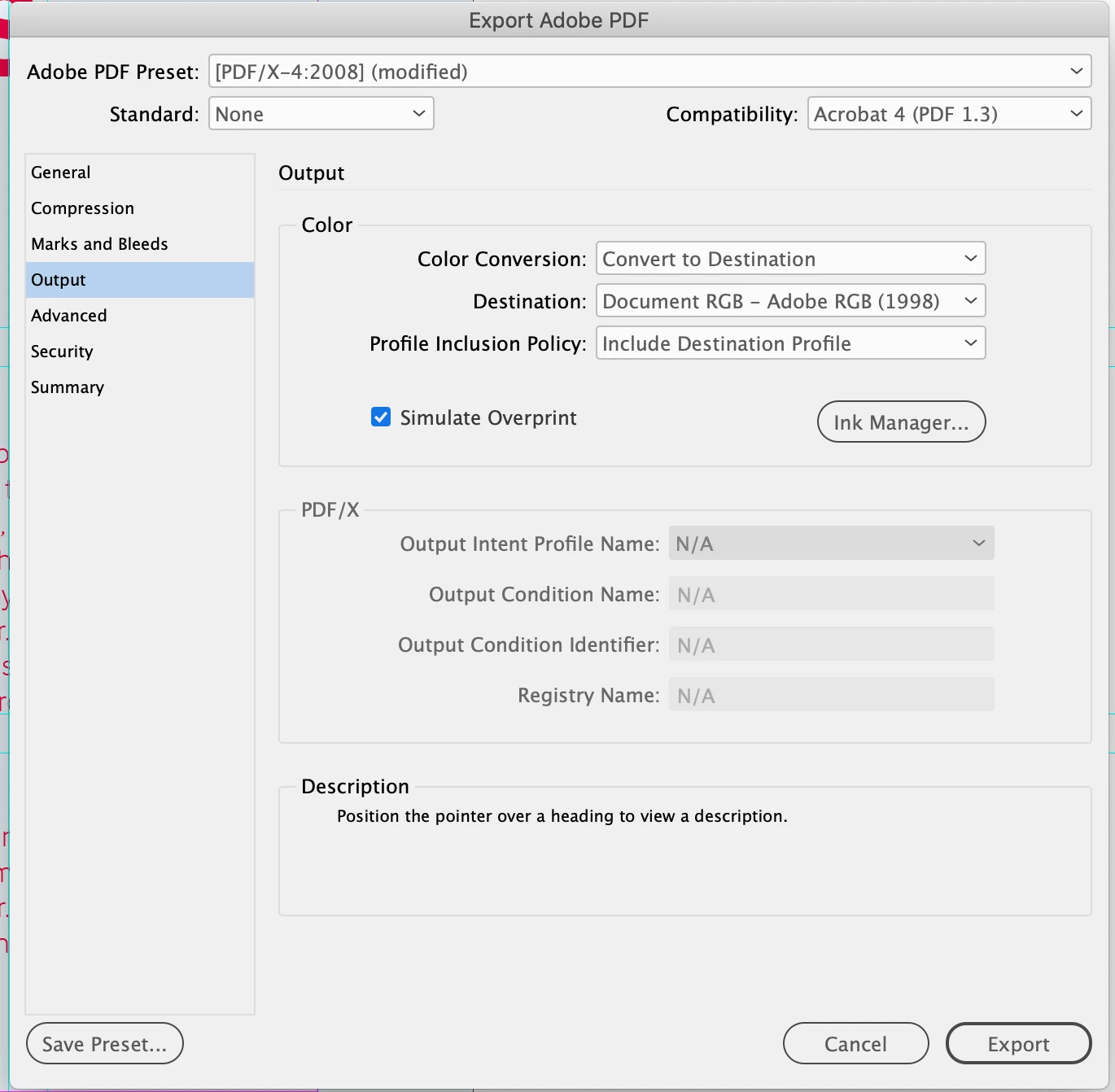1115x1092 pixels.
Task: Switch to the Security section
Action: pos(140,352)
